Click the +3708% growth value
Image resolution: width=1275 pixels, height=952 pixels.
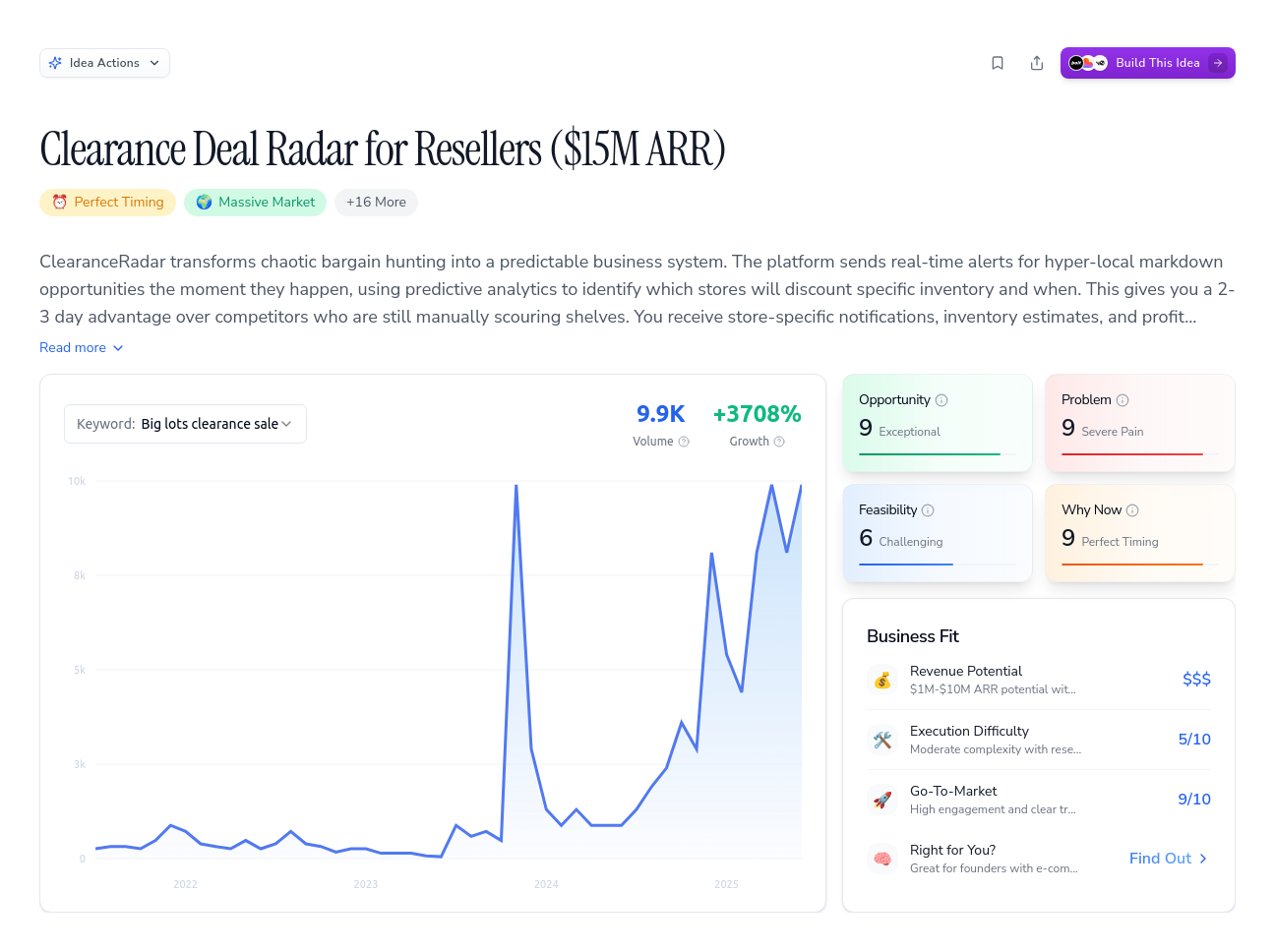757,414
